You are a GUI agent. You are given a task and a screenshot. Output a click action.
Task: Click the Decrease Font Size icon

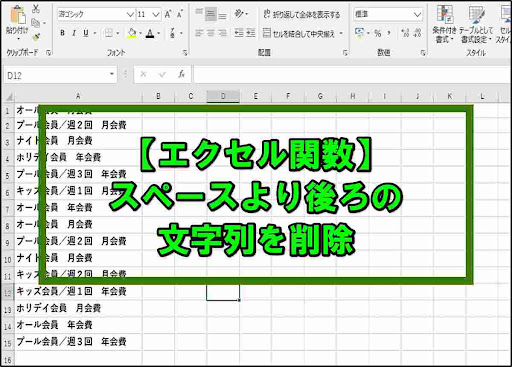point(180,14)
